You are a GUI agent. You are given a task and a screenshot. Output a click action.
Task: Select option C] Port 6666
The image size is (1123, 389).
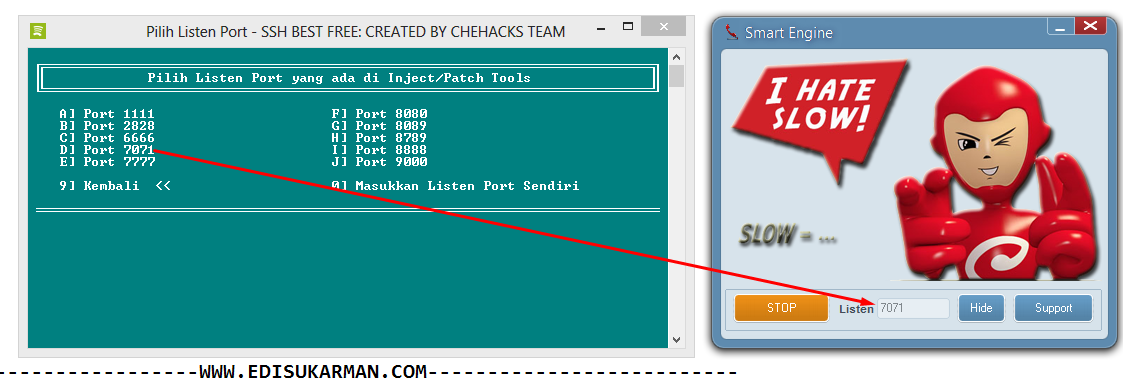point(107,138)
